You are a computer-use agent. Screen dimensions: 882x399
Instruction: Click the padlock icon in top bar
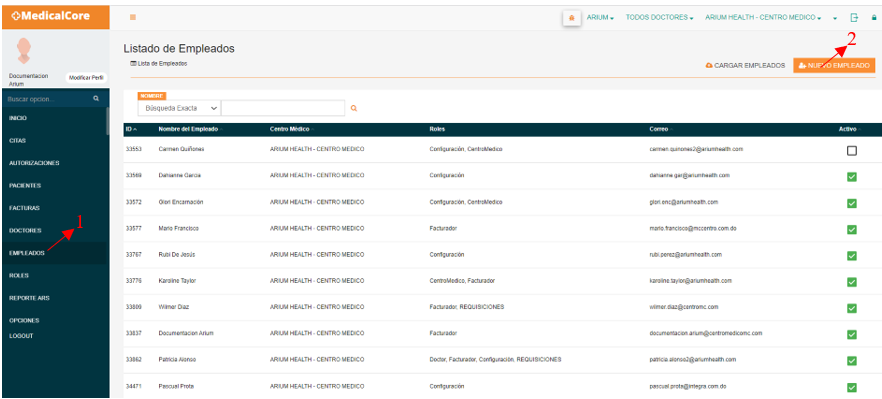point(874,18)
